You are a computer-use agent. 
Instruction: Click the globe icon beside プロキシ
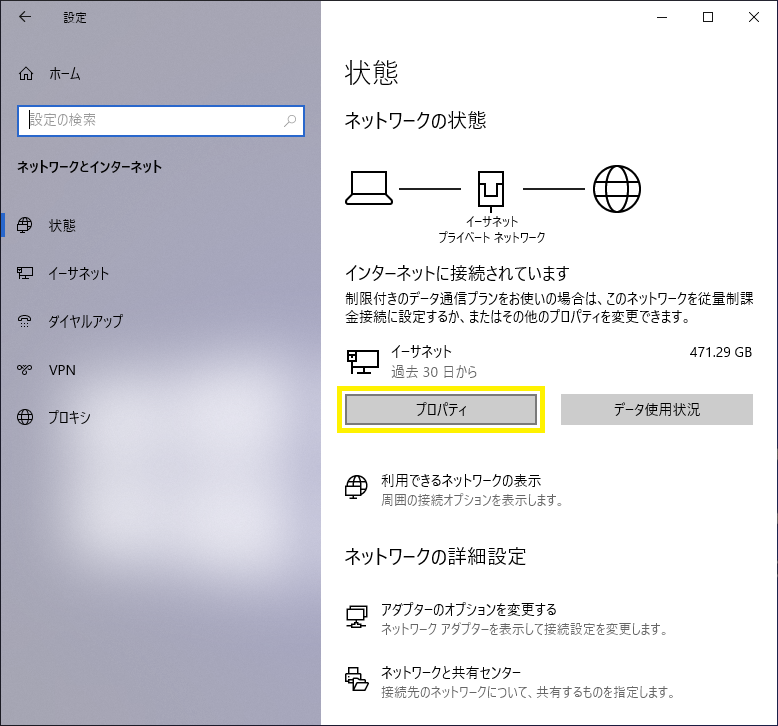tap(25, 417)
